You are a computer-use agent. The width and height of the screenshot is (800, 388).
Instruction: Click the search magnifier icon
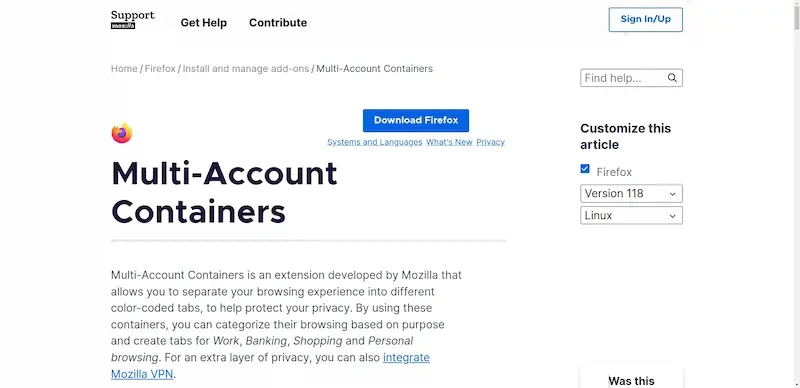coord(672,78)
